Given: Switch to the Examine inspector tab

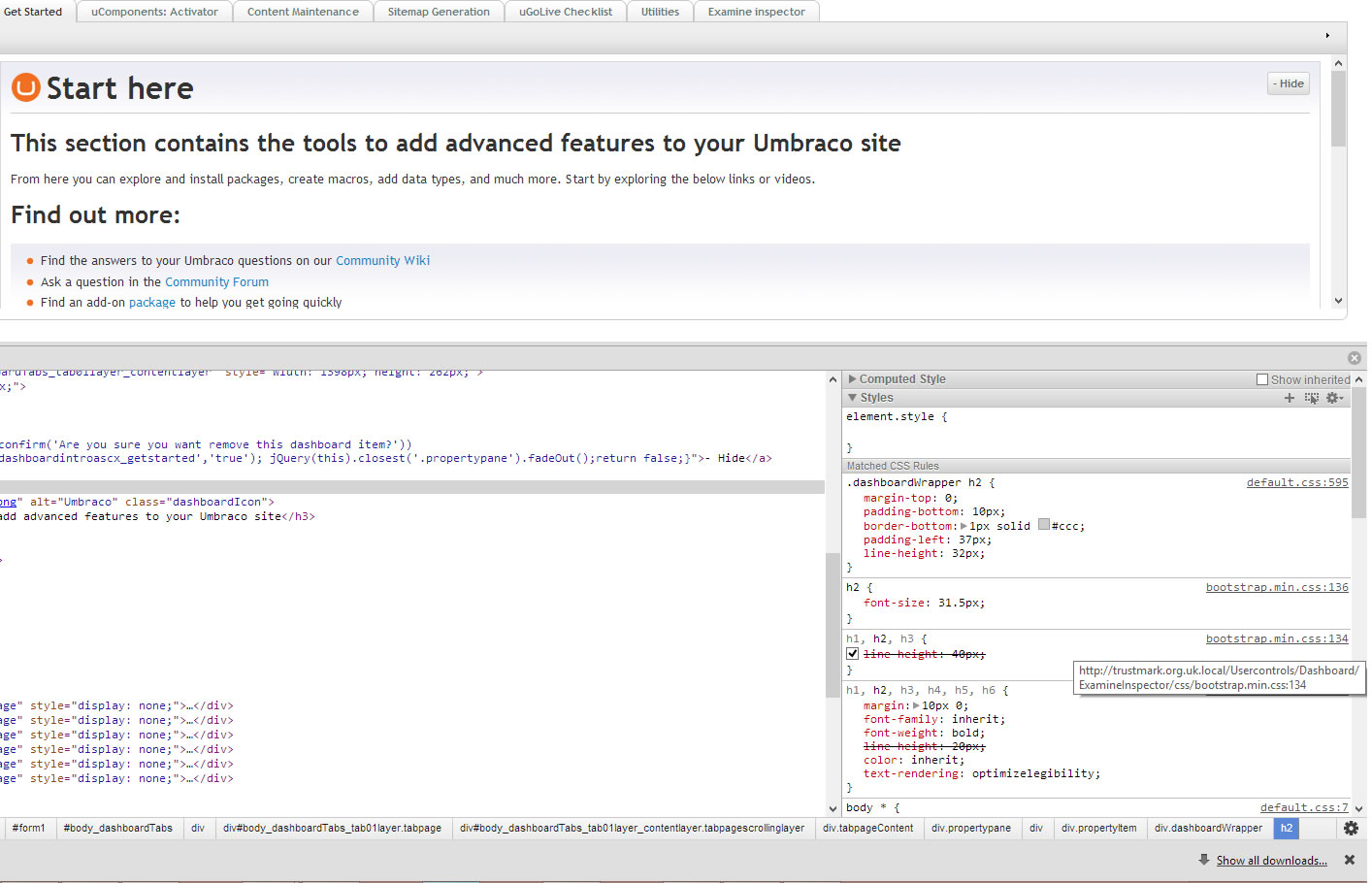Looking at the screenshot, I should coord(756,12).
